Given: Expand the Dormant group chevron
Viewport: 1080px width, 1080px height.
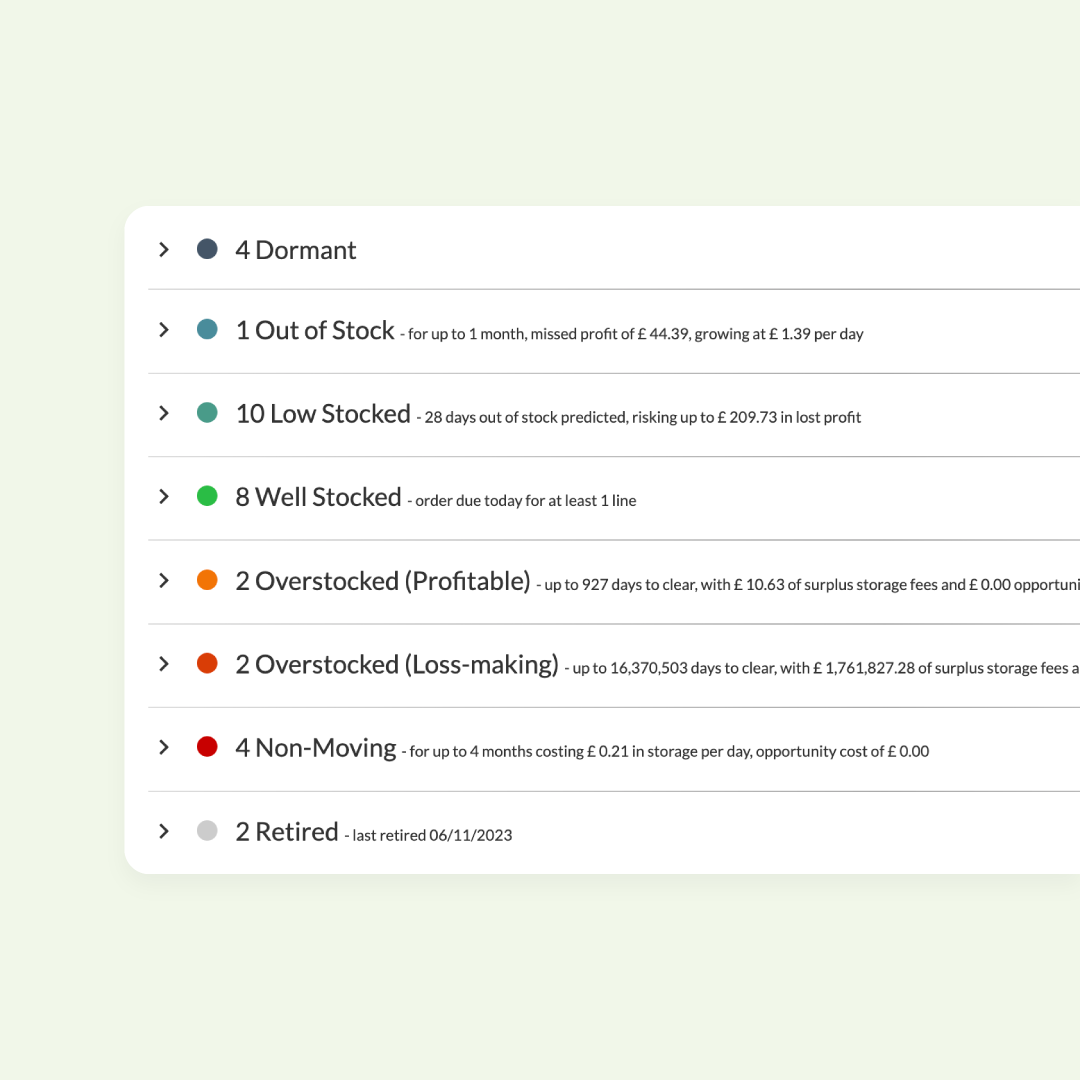Looking at the screenshot, I should [164, 249].
